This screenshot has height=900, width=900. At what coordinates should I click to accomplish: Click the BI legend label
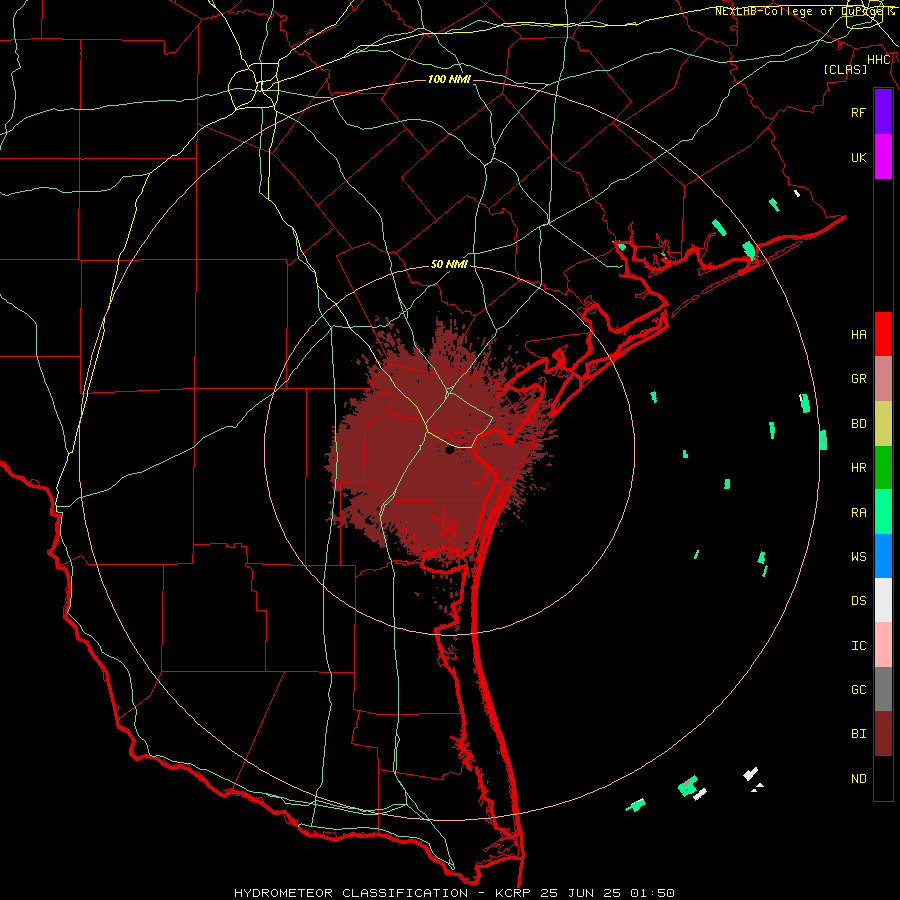[x=858, y=734]
